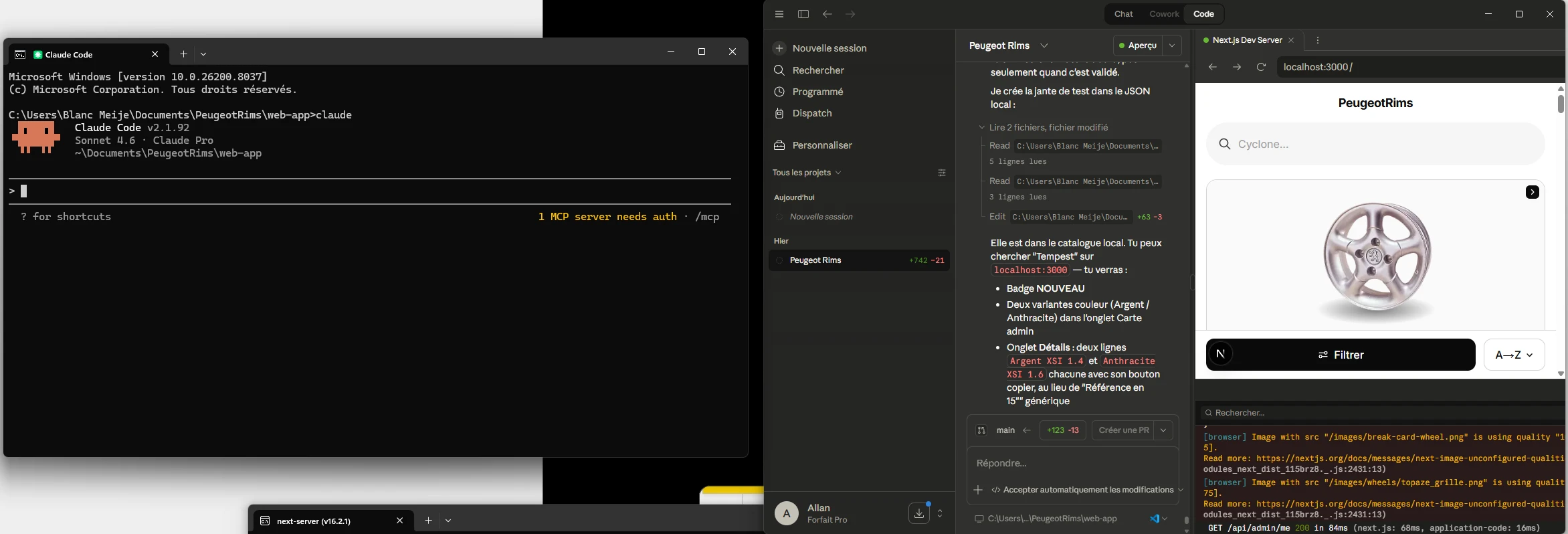Open a new tab in Claude Code terminal
1568x534 pixels.
(183, 54)
